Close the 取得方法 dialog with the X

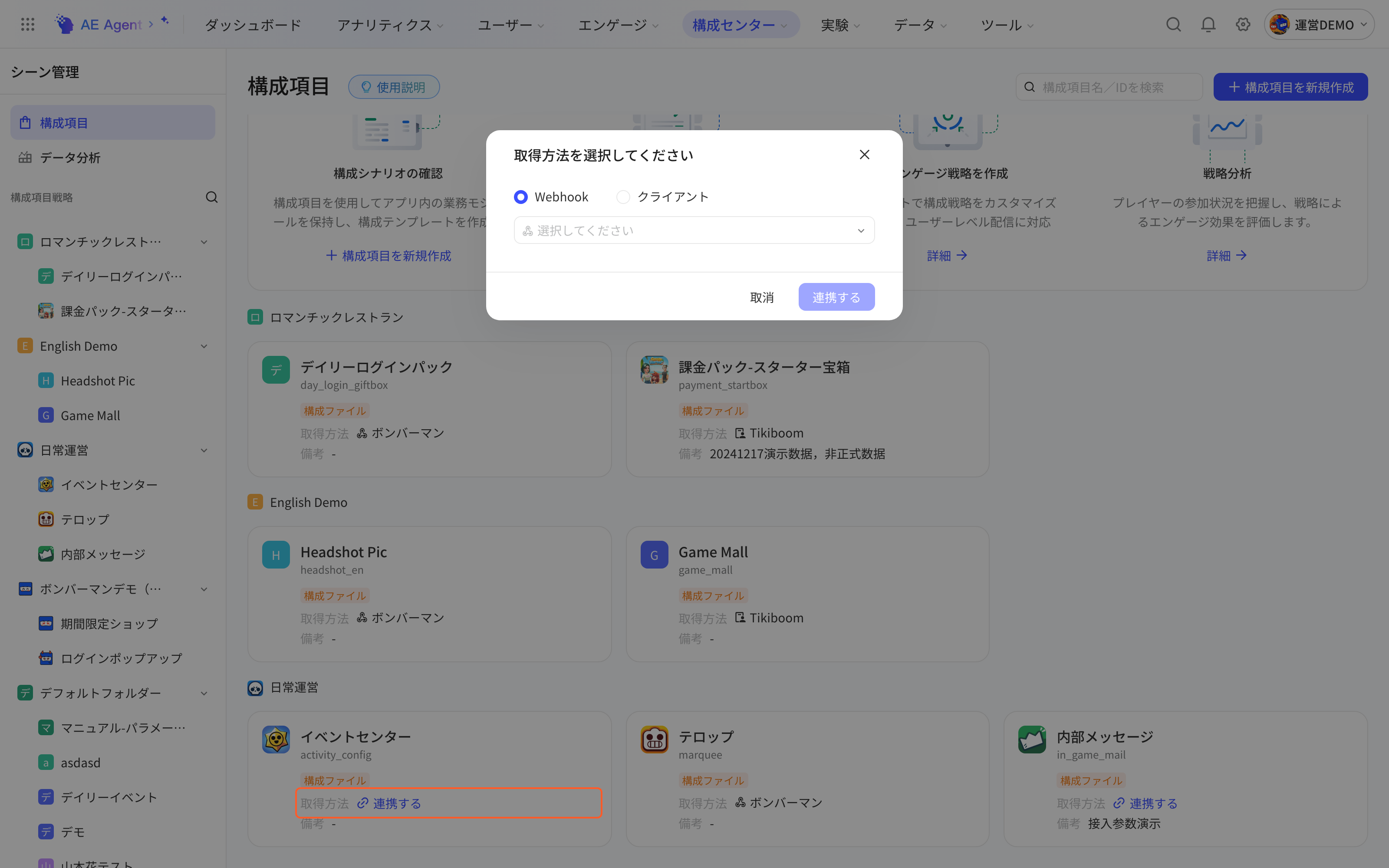click(864, 155)
